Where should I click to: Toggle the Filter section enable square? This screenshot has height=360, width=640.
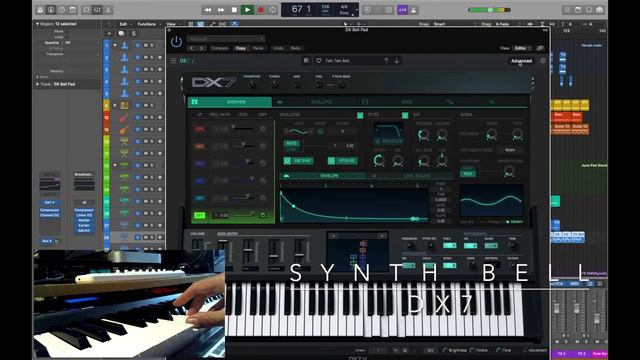(x=360, y=116)
